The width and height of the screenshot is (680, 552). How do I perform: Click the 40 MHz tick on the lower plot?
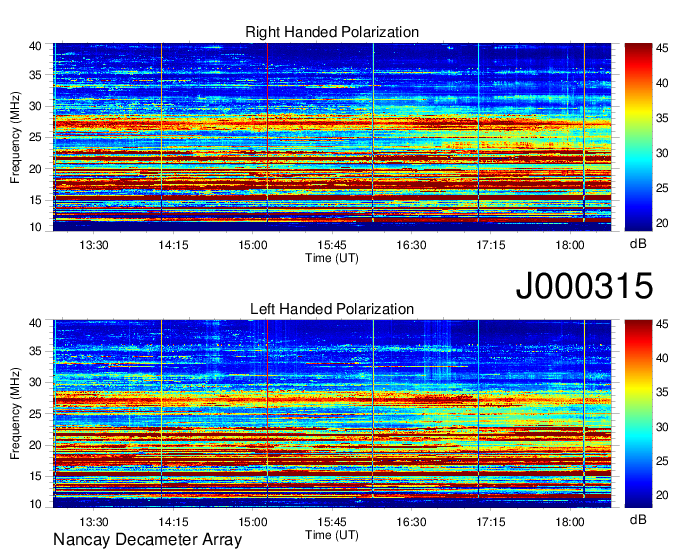pos(35,323)
